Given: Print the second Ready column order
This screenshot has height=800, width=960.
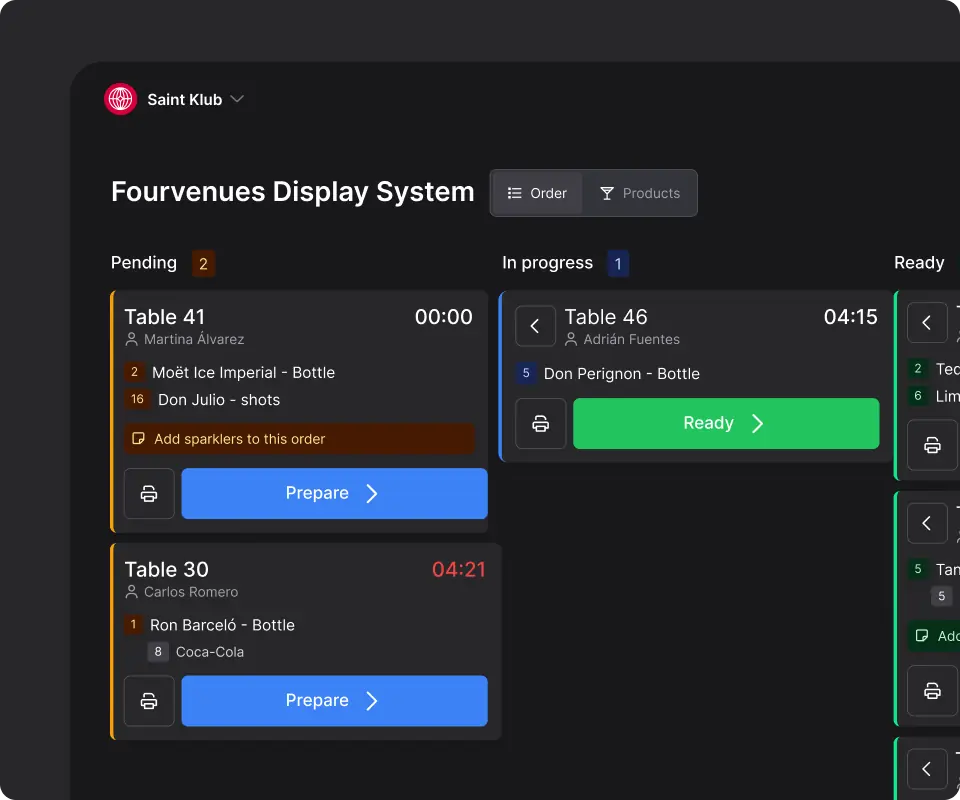Looking at the screenshot, I should 932,690.
